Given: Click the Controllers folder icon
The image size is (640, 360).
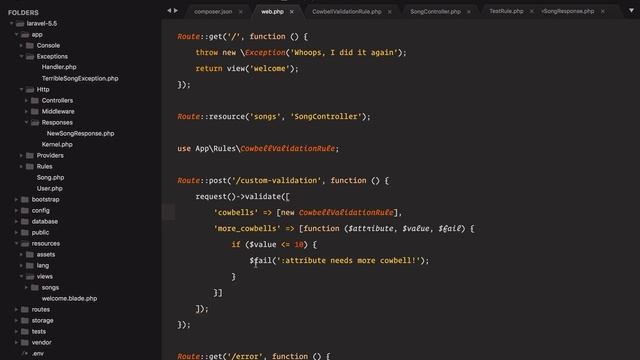Looking at the screenshot, I should tap(35, 100).
